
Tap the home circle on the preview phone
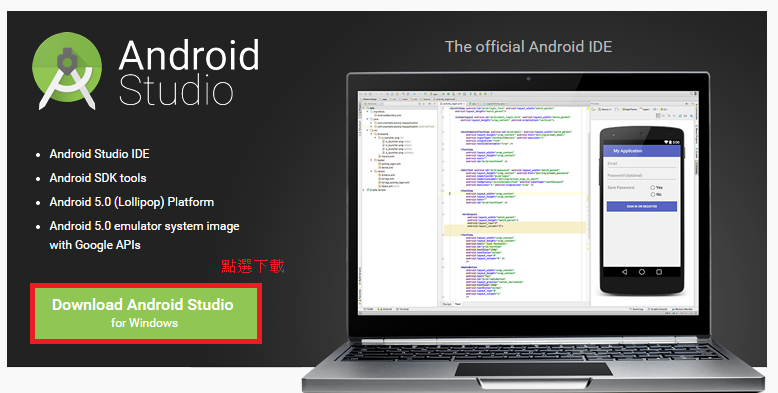click(x=642, y=272)
